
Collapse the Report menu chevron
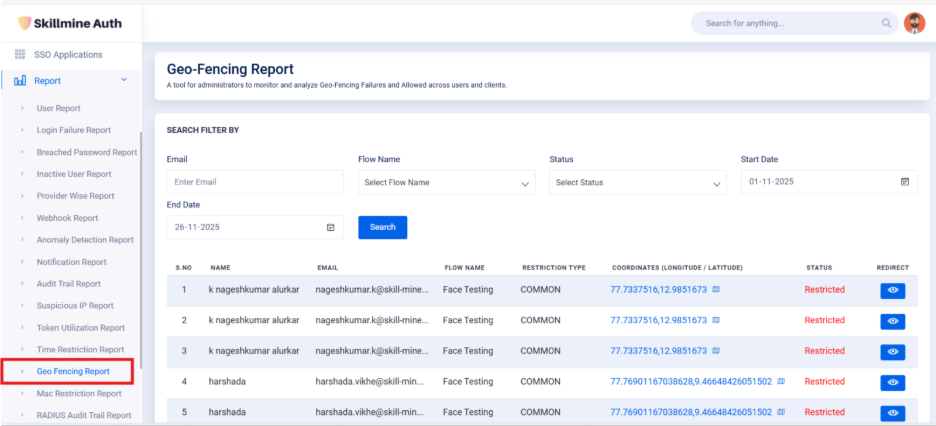click(124, 80)
